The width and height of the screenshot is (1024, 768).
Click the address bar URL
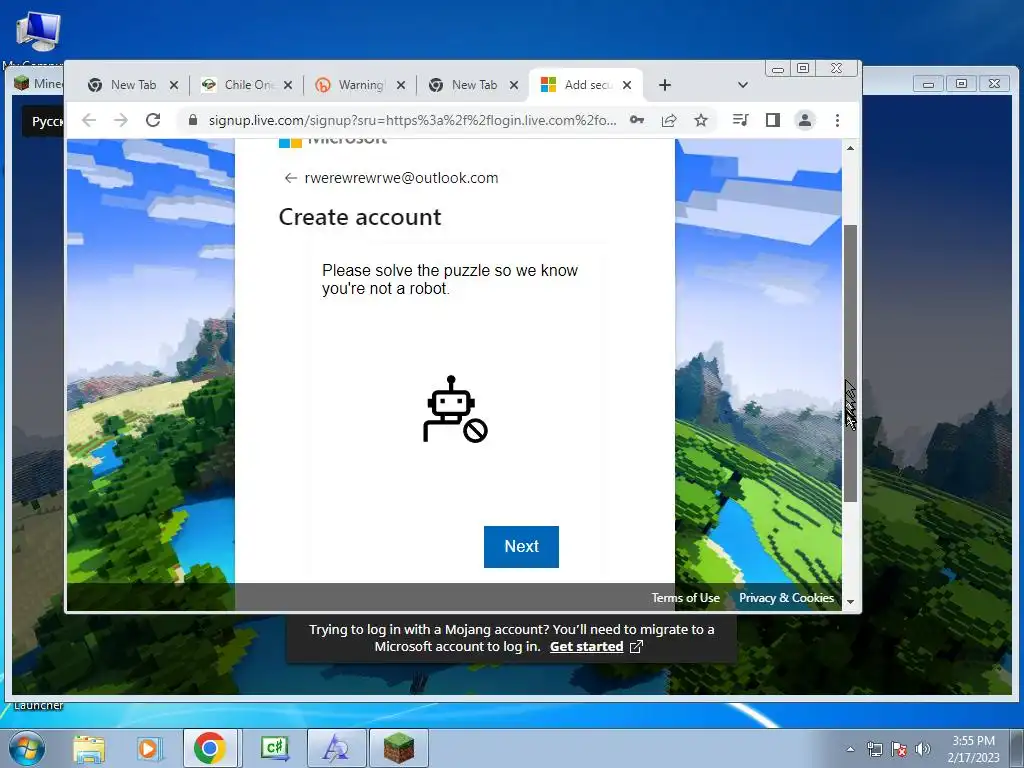pyautogui.click(x=412, y=120)
